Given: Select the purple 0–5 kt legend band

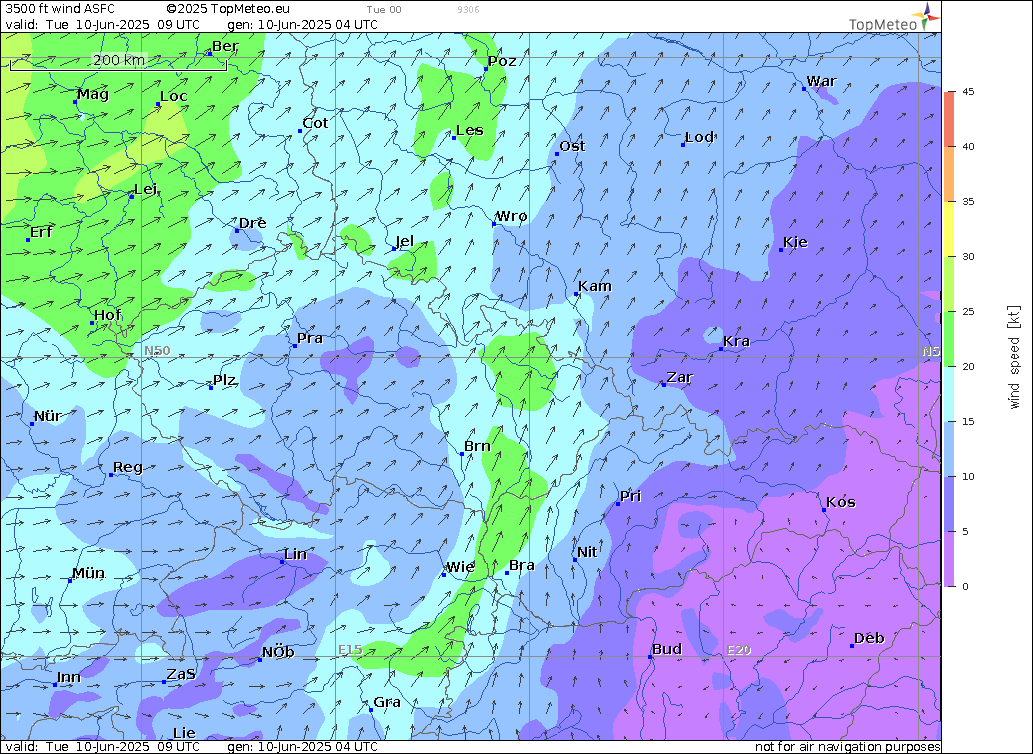Looking at the screenshot, I should coord(949,558).
